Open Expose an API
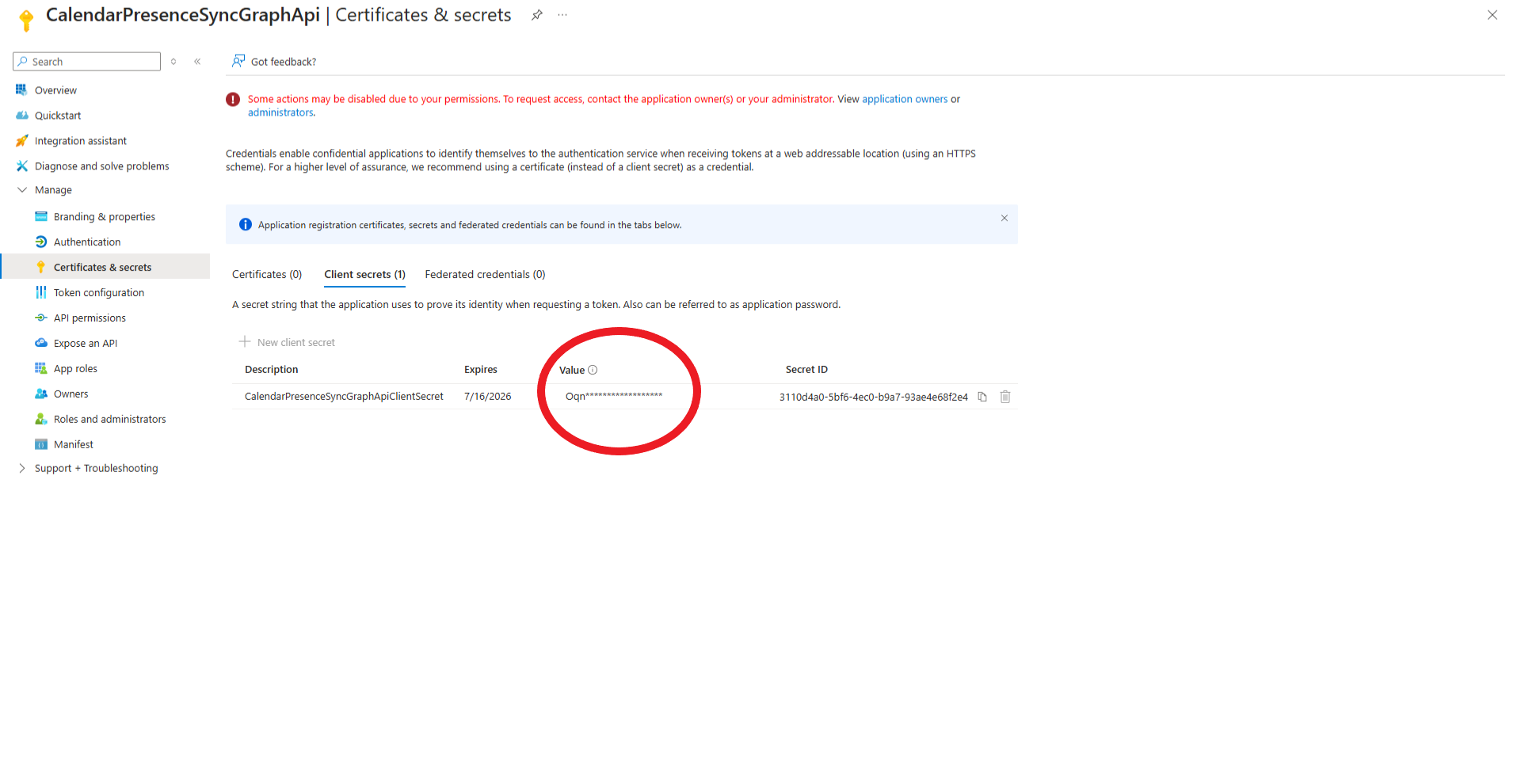The width and height of the screenshot is (1521, 784). coord(86,344)
